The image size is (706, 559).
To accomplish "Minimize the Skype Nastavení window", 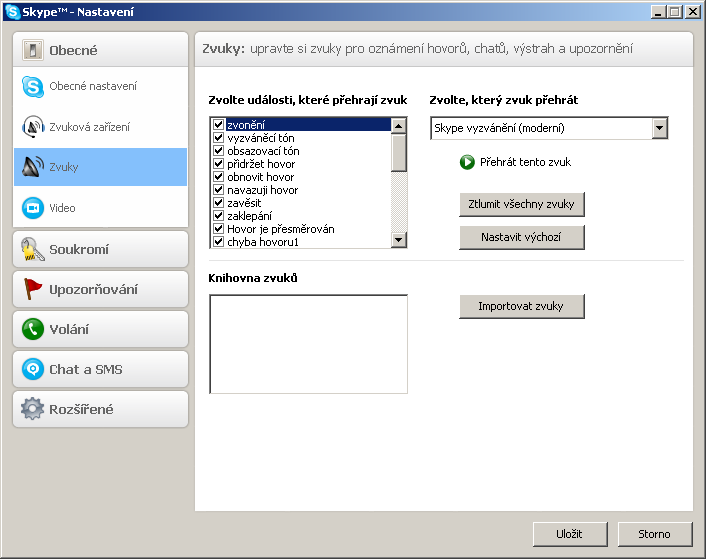I will pos(659,12).
